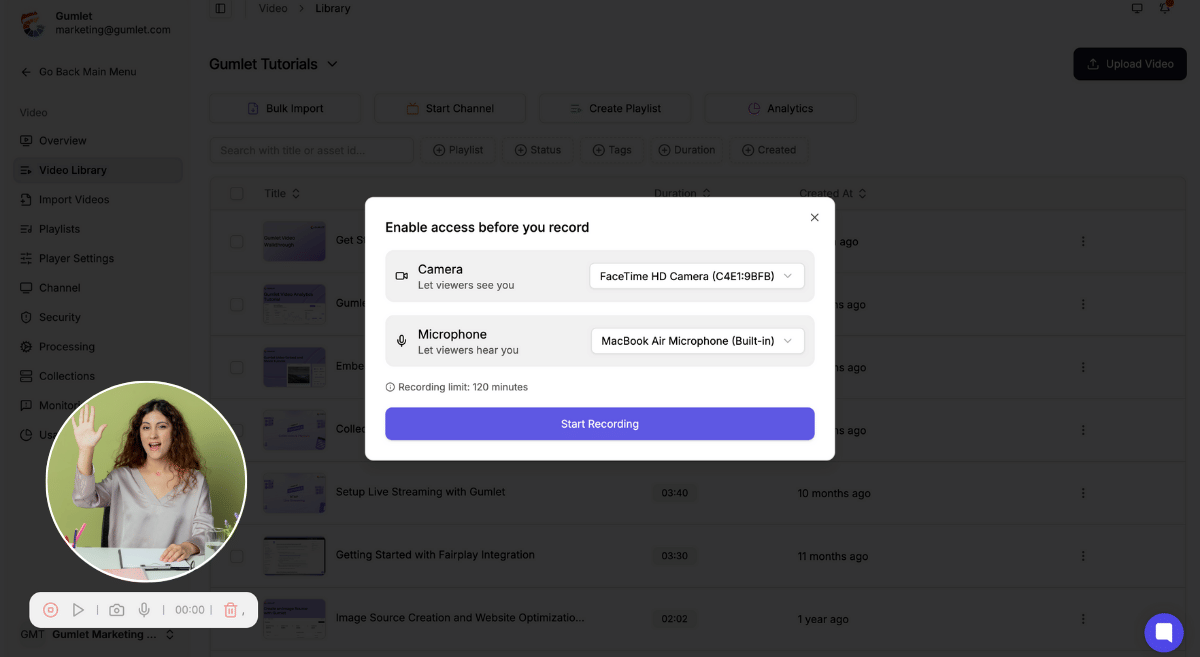The image size is (1200, 657).
Task: Open three-dot menu for the first video row
Action: tap(1083, 241)
